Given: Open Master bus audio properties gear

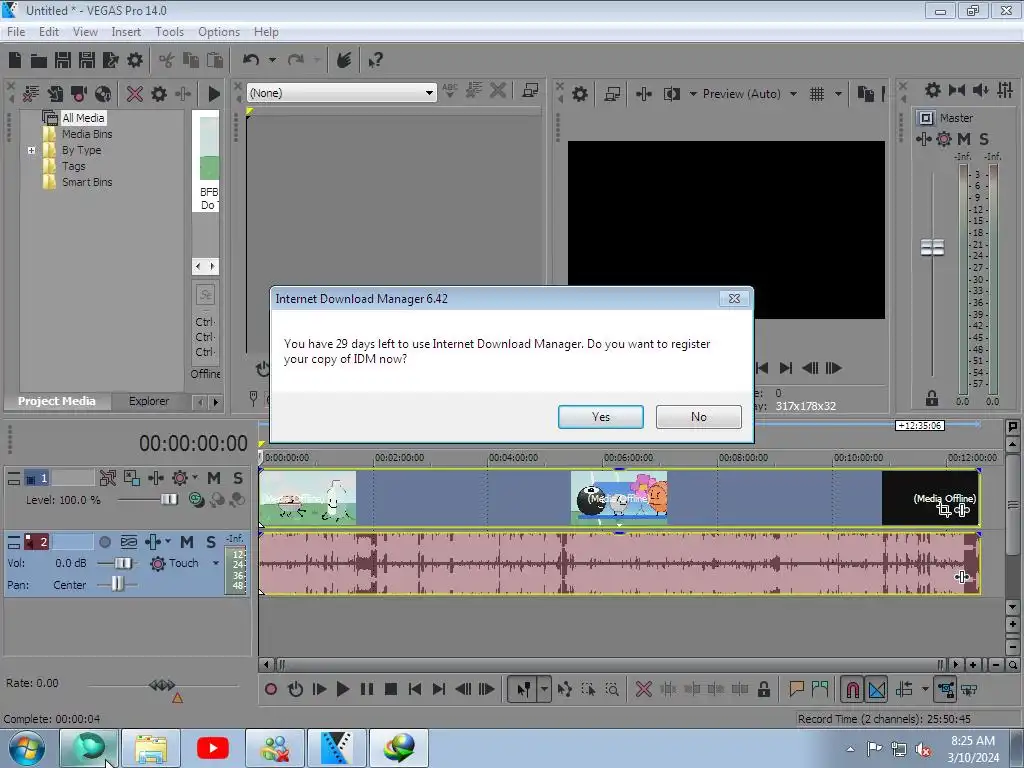Looking at the screenshot, I should (933, 90).
